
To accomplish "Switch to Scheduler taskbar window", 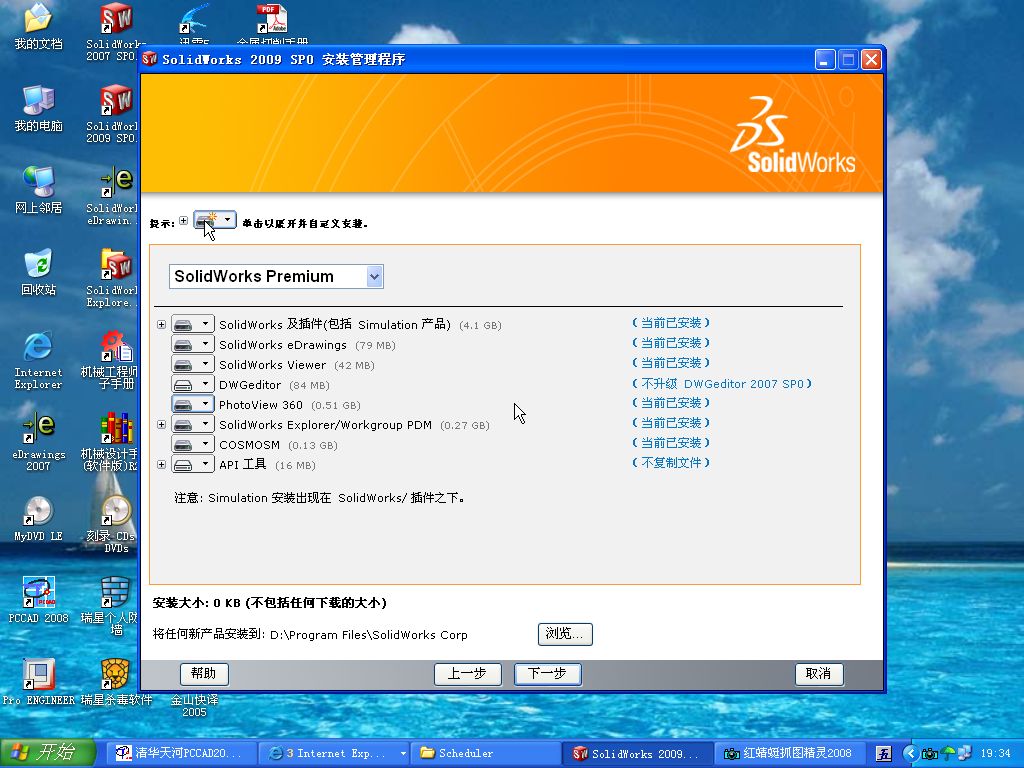I will (486, 753).
